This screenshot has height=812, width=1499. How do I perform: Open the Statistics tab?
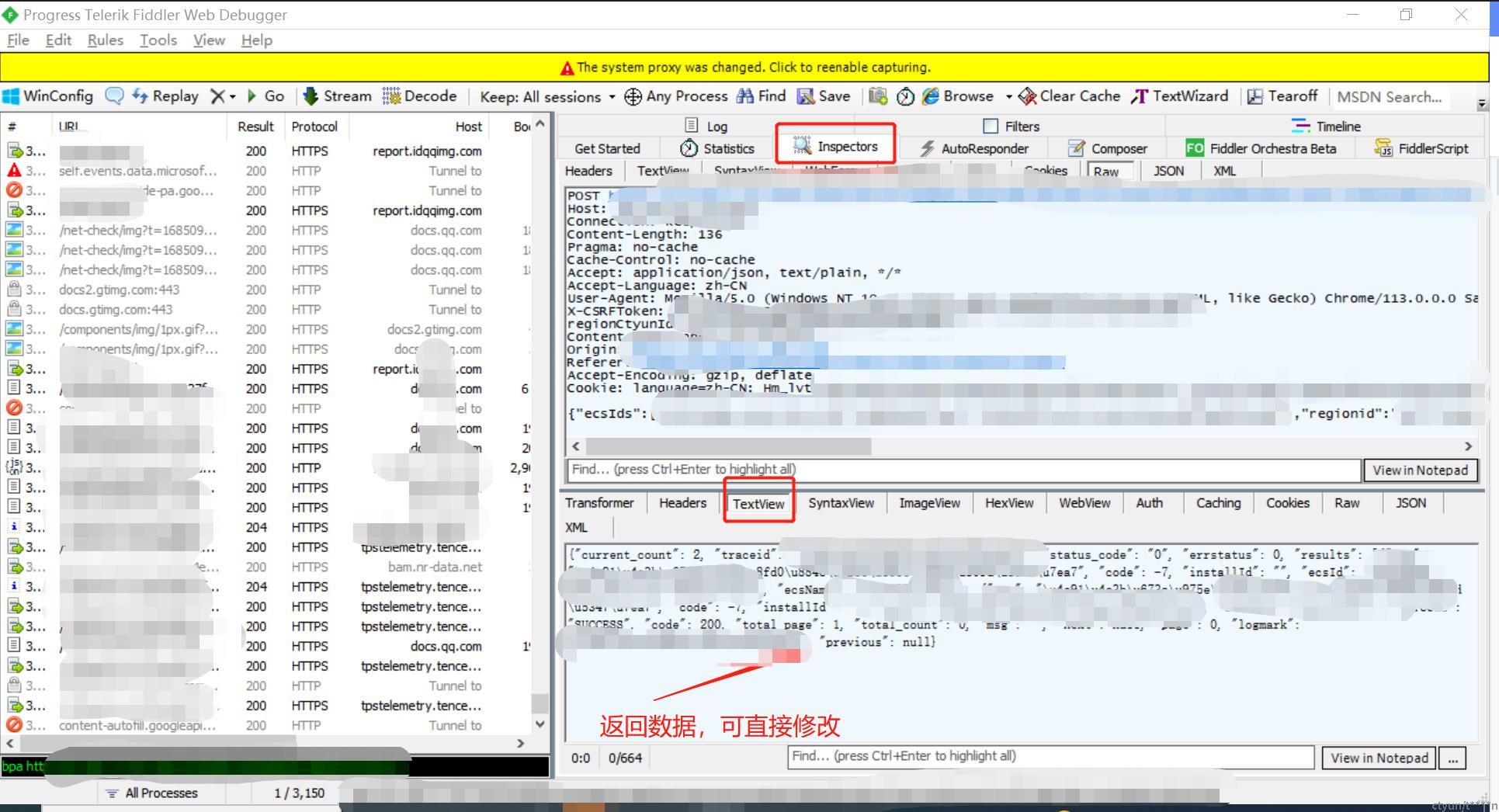tap(717, 148)
